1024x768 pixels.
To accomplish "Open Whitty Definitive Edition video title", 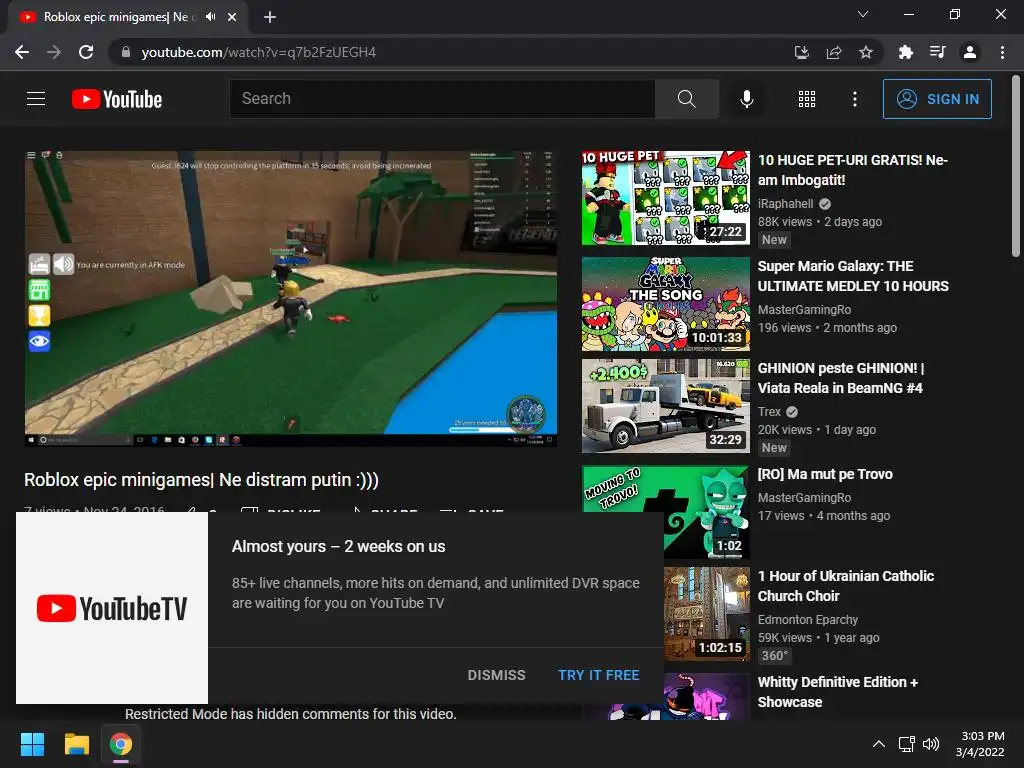I will [x=838, y=692].
